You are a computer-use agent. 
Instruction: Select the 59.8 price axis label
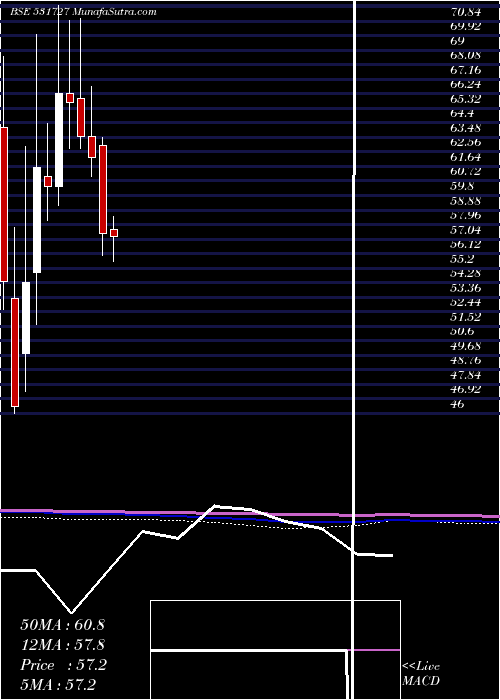(462, 186)
